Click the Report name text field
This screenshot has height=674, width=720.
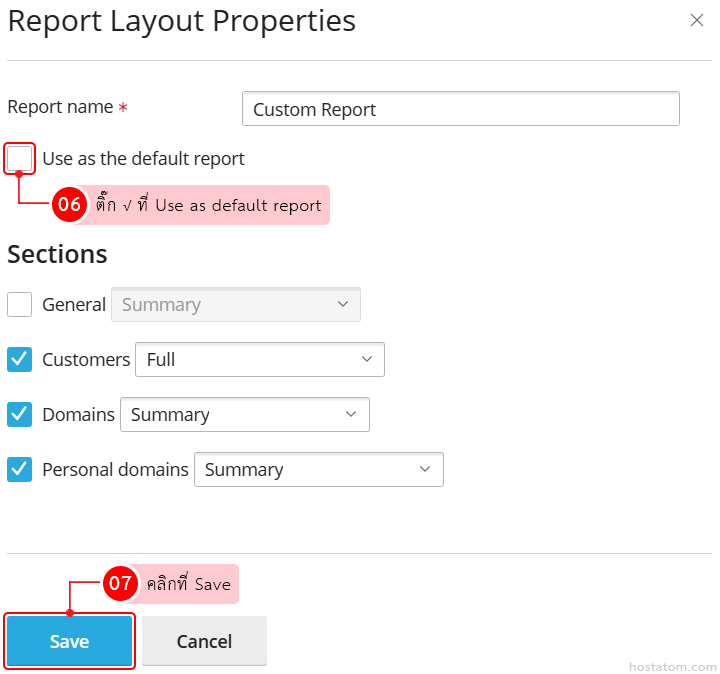click(460, 109)
